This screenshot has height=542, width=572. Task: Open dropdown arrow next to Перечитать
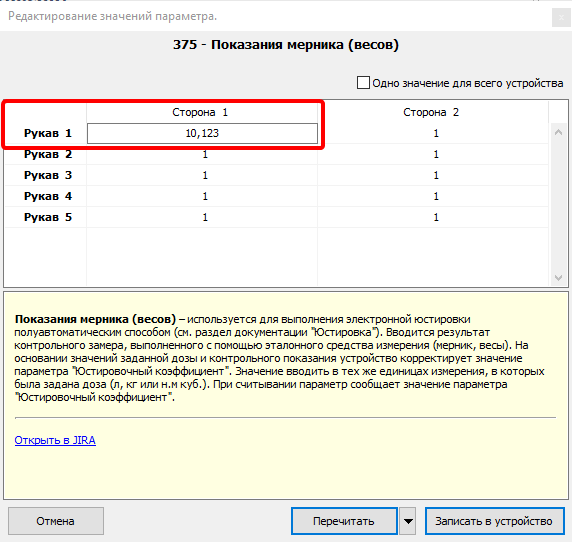pyautogui.click(x=408, y=521)
